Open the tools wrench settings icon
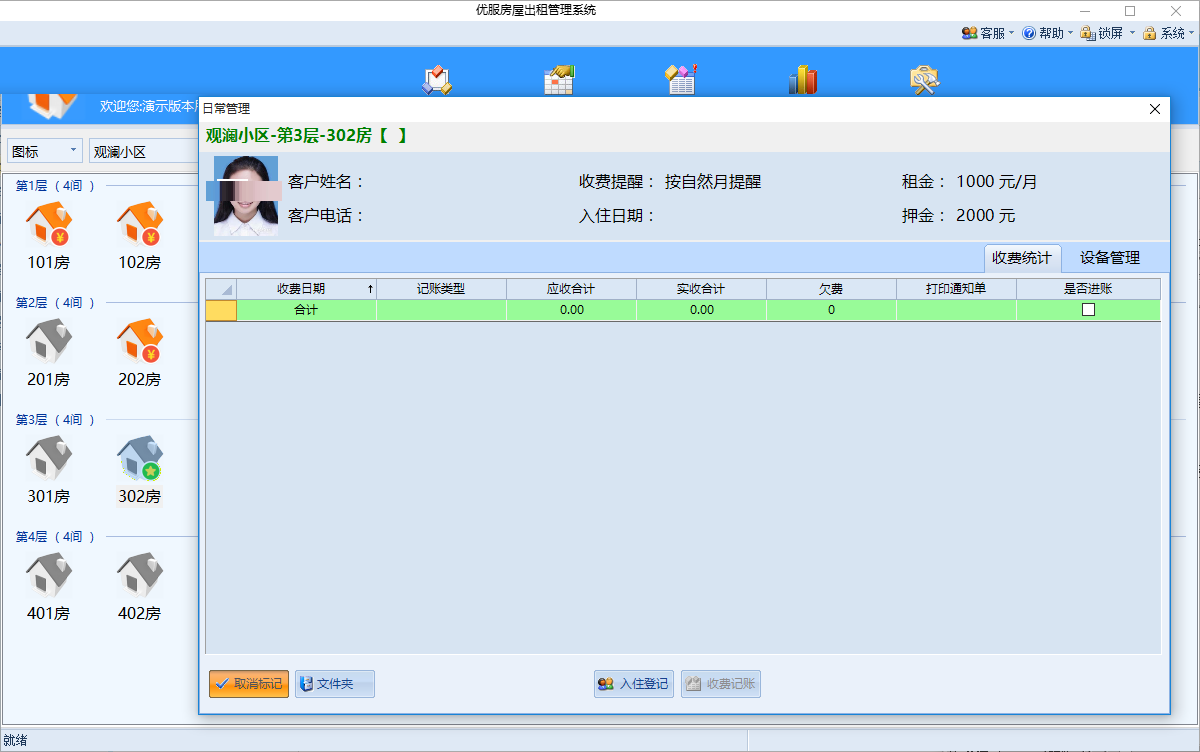The height and width of the screenshot is (752, 1200). click(x=925, y=80)
